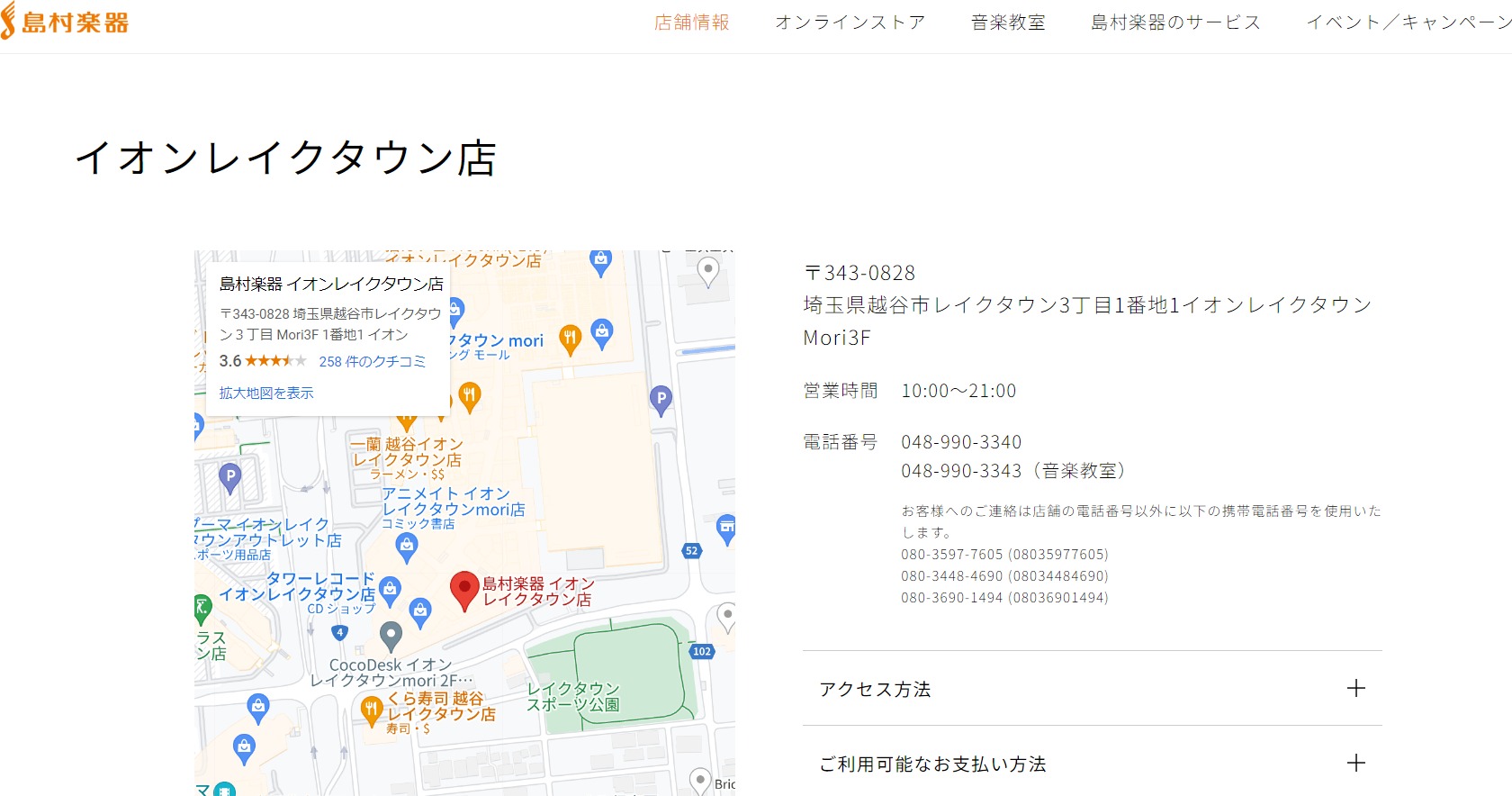The height and width of the screenshot is (796, 1512).
Task: Click the 拡大地図を表示 link
Action: tap(266, 393)
